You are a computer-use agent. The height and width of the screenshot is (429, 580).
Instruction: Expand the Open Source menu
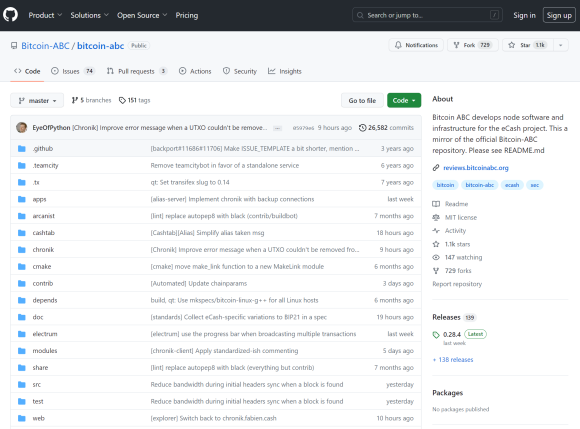(142, 15)
